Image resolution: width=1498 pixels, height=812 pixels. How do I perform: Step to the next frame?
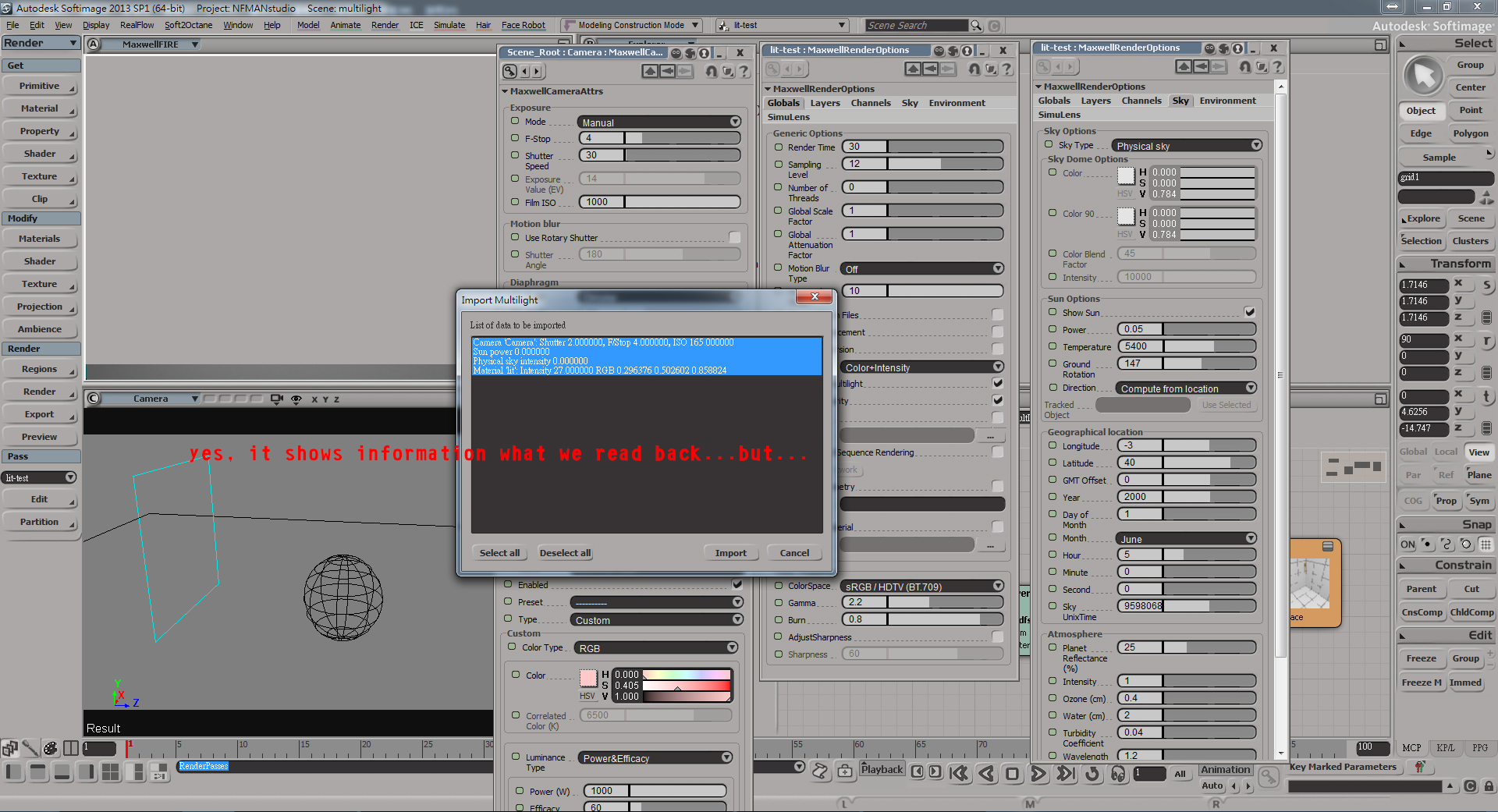click(935, 772)
